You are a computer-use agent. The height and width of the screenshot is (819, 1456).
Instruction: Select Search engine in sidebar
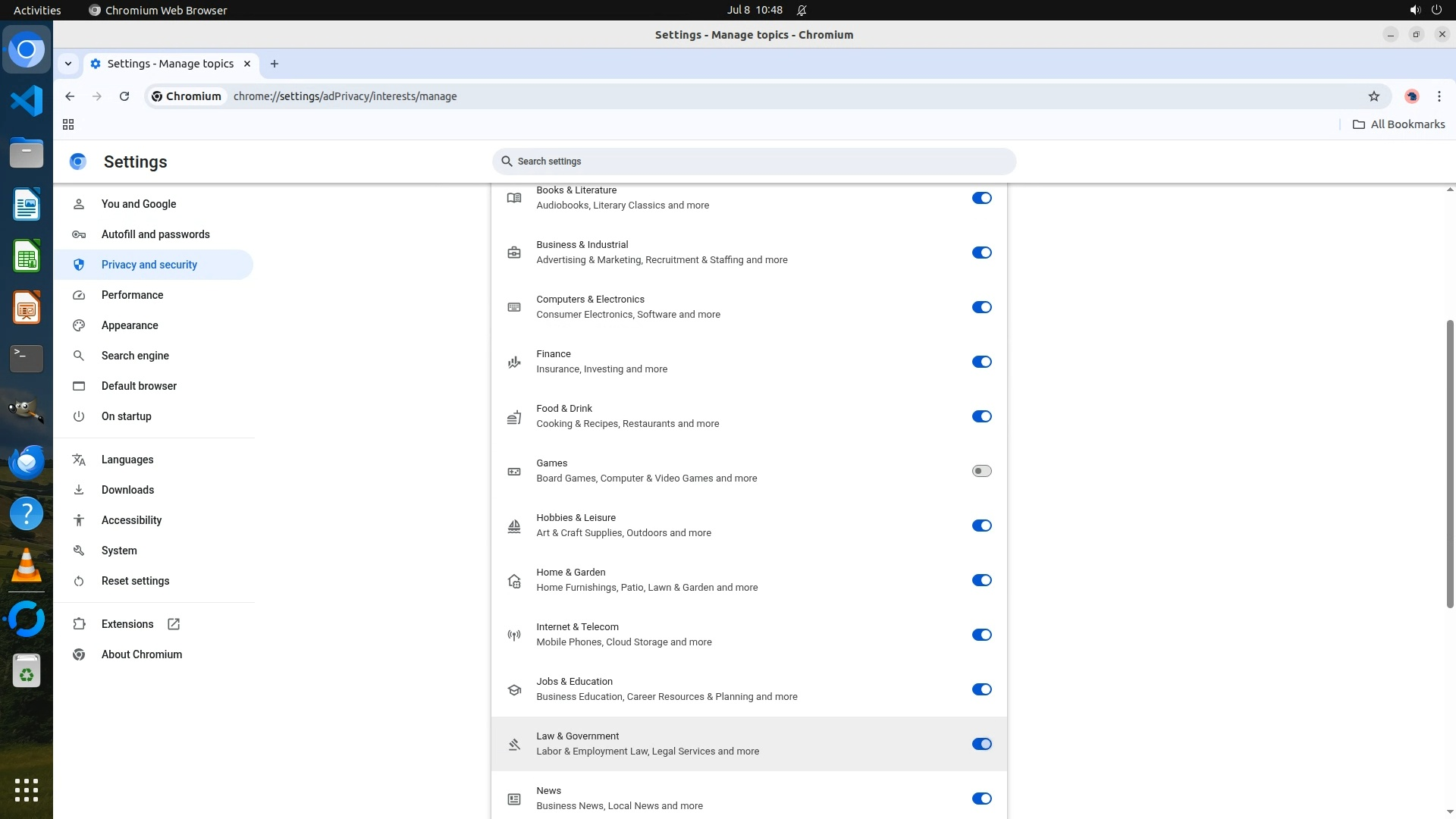tap(135, 356)
